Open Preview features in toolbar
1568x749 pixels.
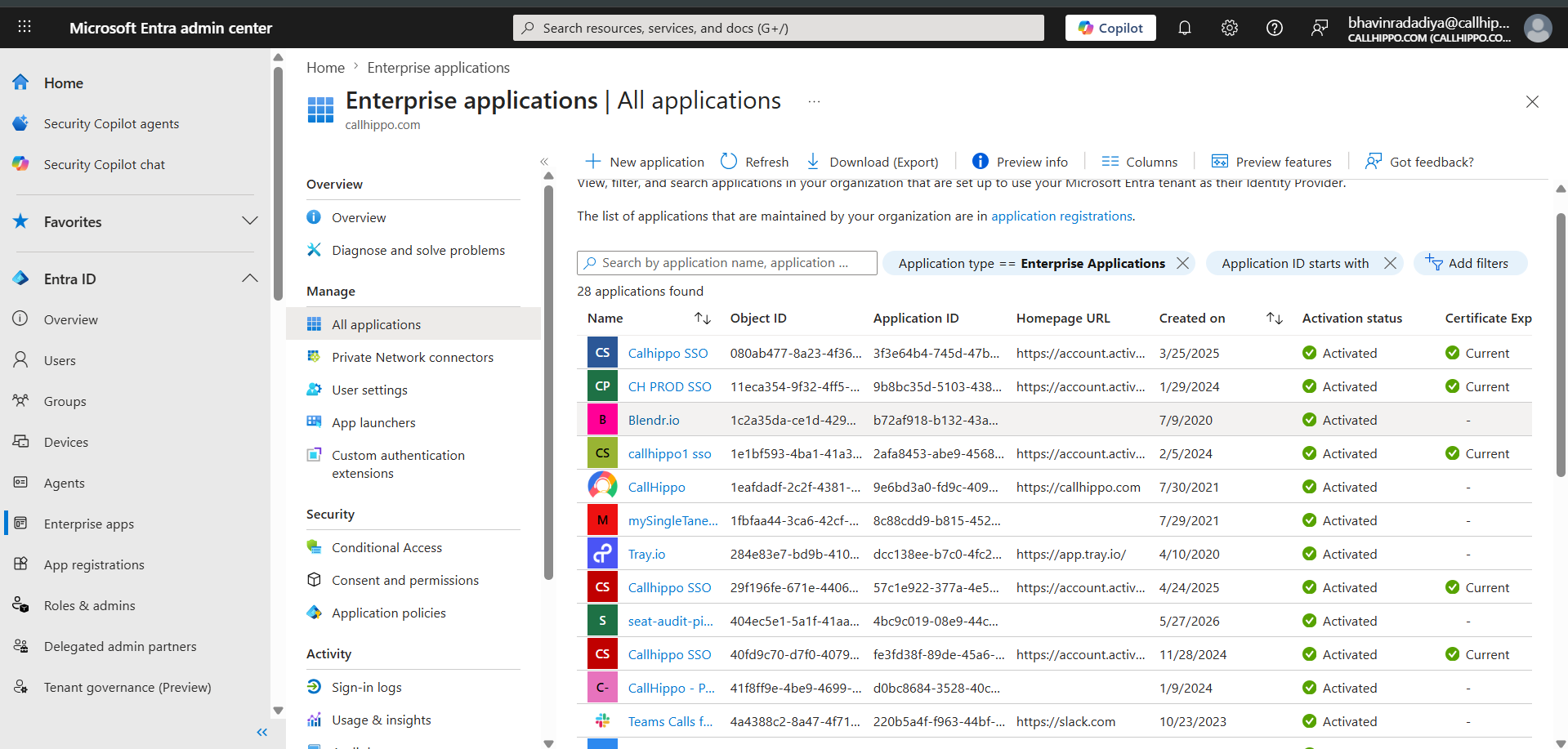pyautogui.click(x=1271, y=162)
